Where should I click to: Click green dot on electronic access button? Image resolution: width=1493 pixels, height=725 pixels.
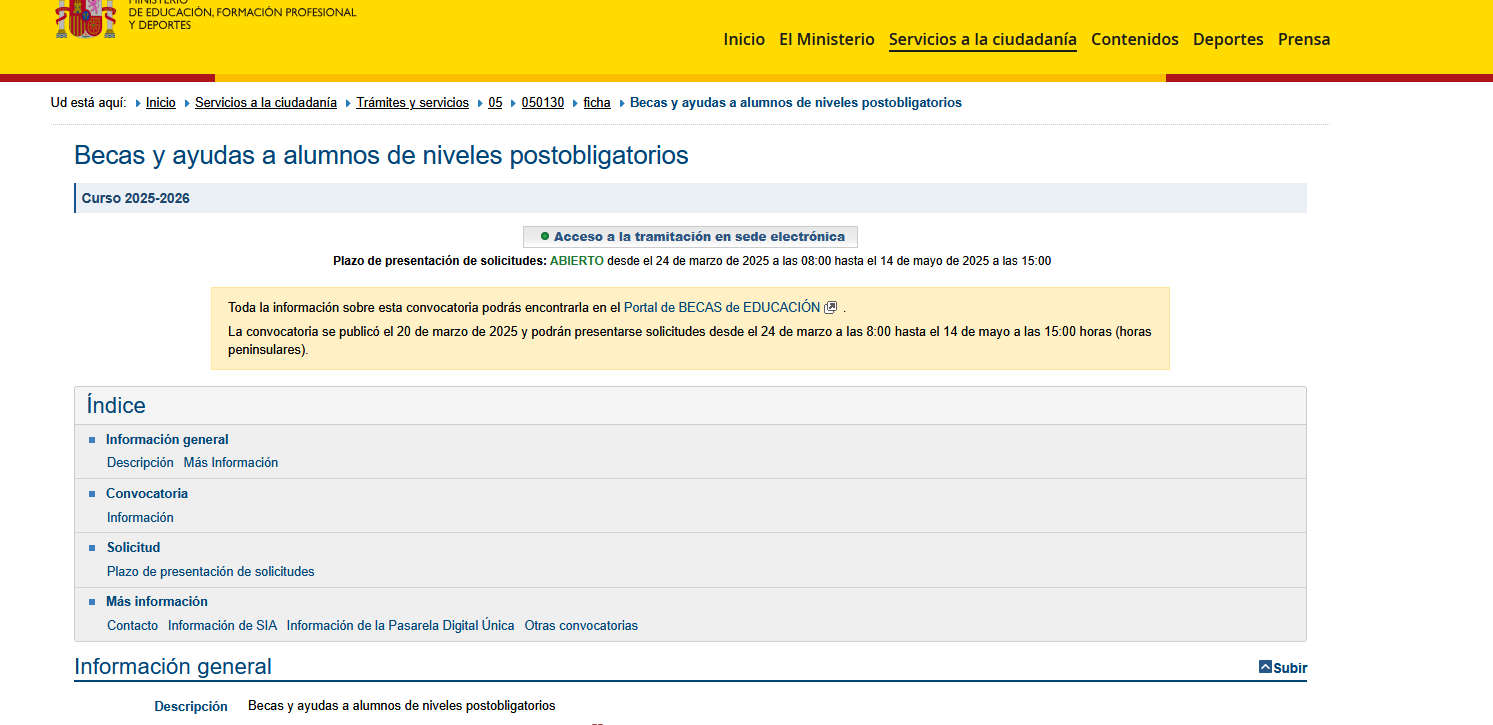click(x=545, y=237)
